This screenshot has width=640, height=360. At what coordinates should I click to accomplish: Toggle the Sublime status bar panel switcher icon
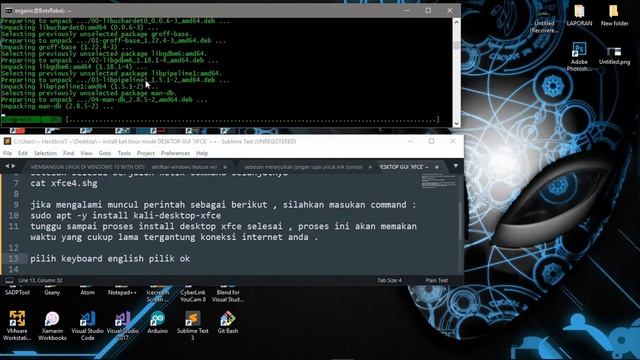(x=9, y=280)
